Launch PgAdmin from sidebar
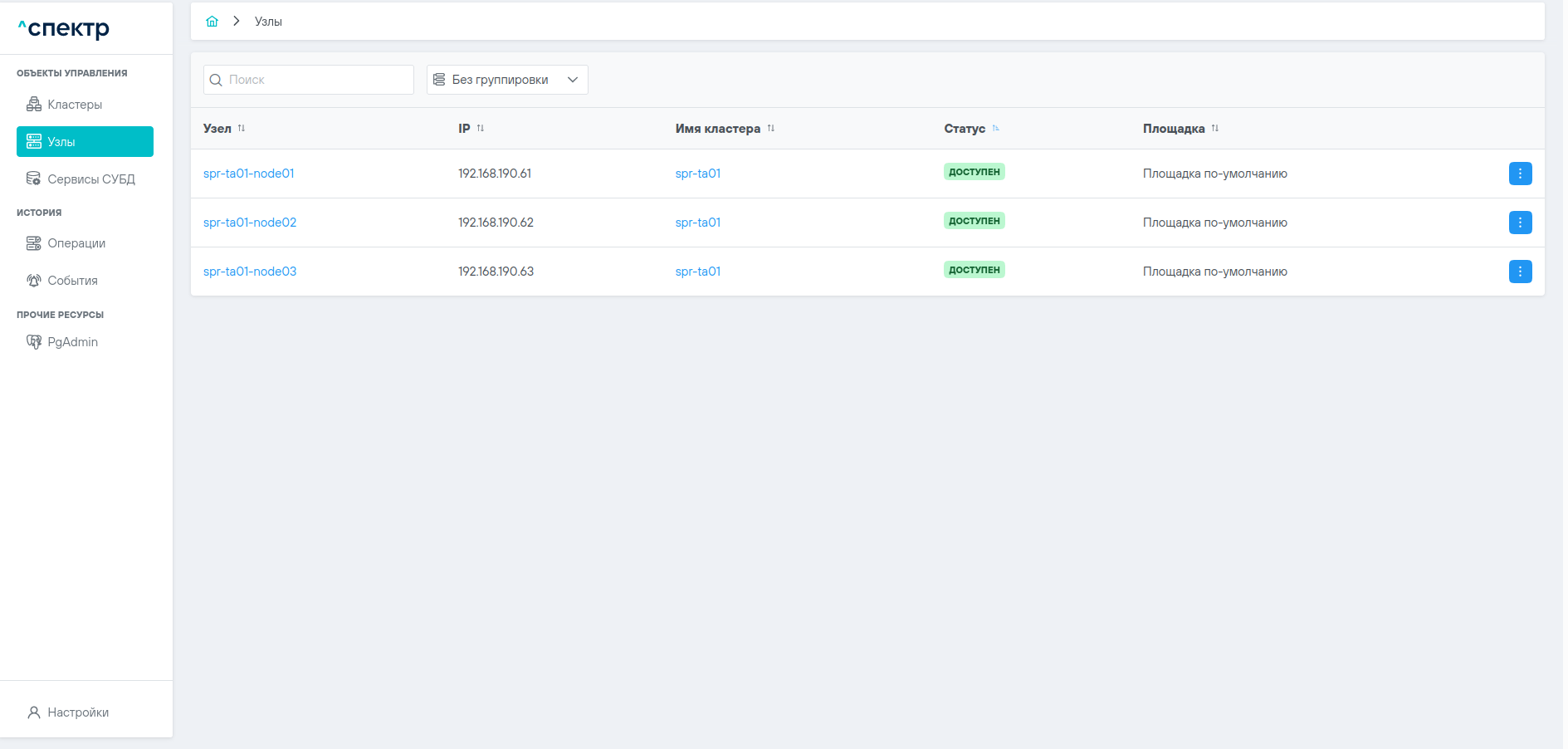Image resolution: width=1568 pixels, height=749 pixels. point(72,342)
